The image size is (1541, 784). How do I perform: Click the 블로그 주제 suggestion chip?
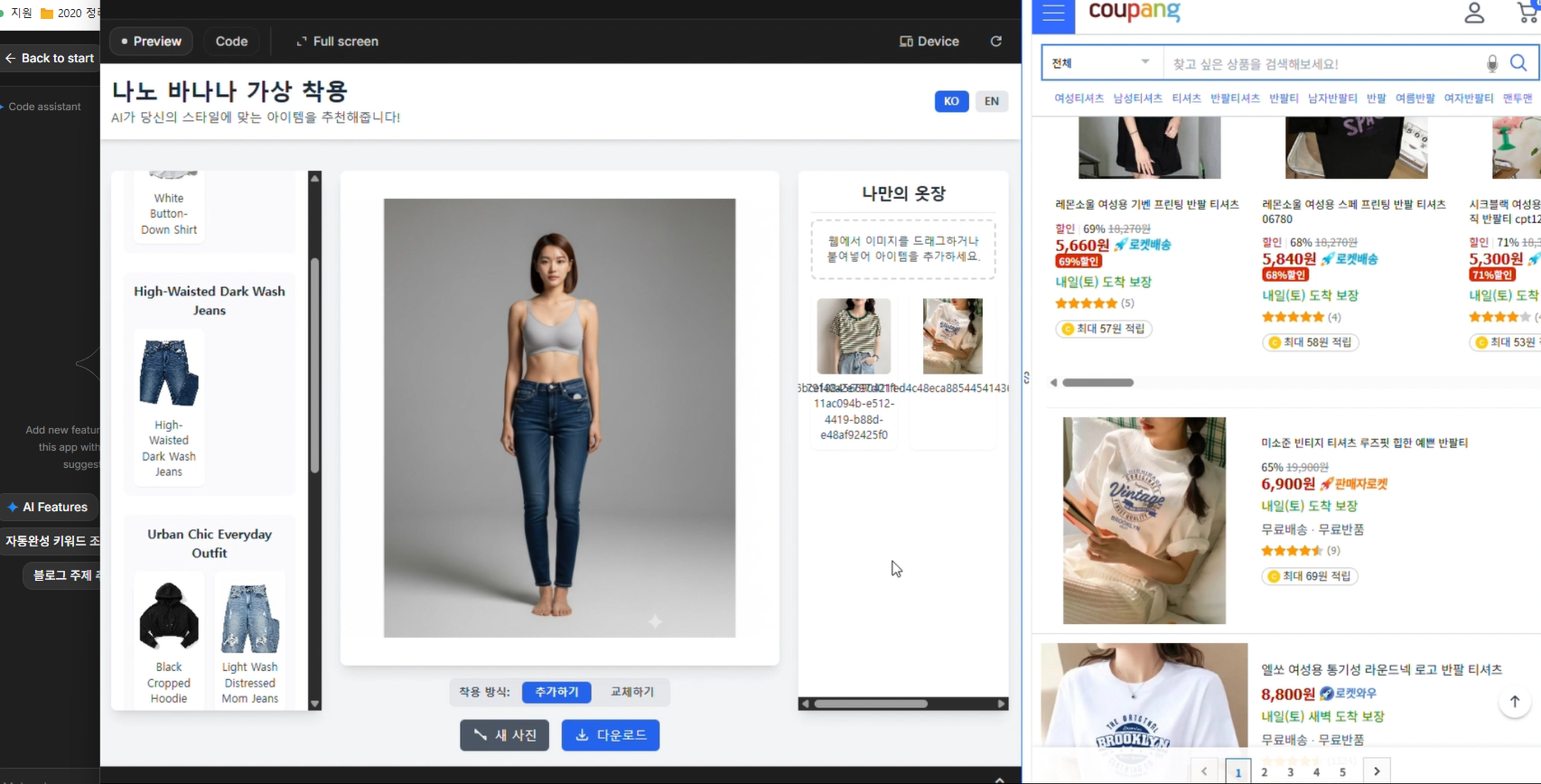(x=61, y=575)
